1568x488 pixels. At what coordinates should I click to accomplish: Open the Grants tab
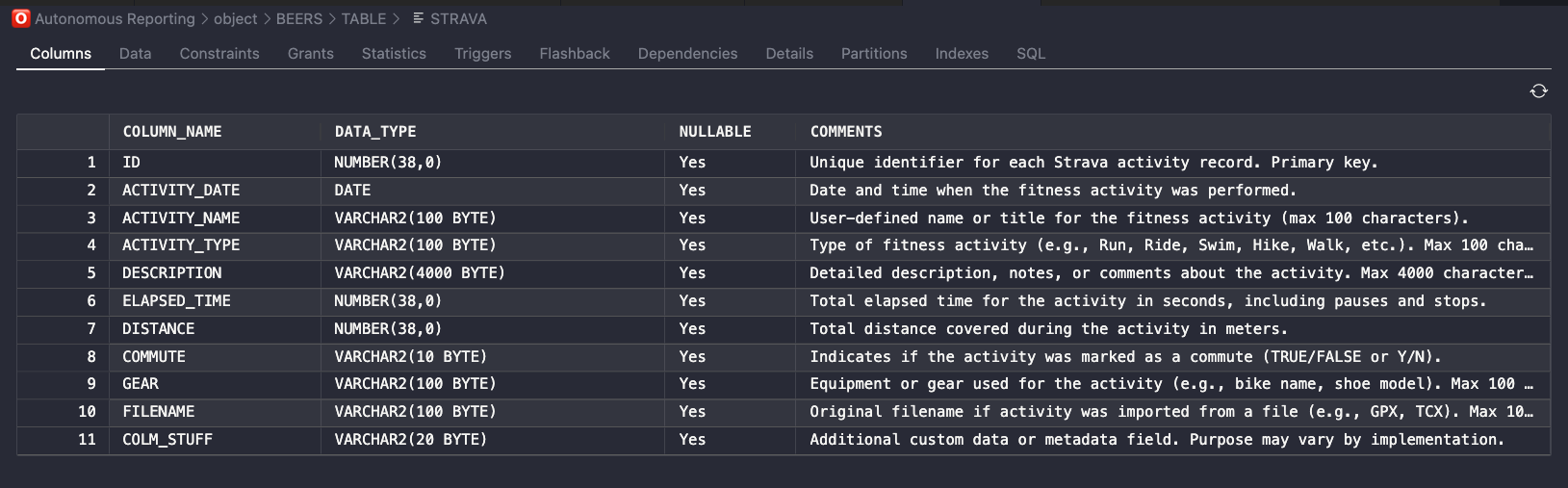[x=311, y=54]
